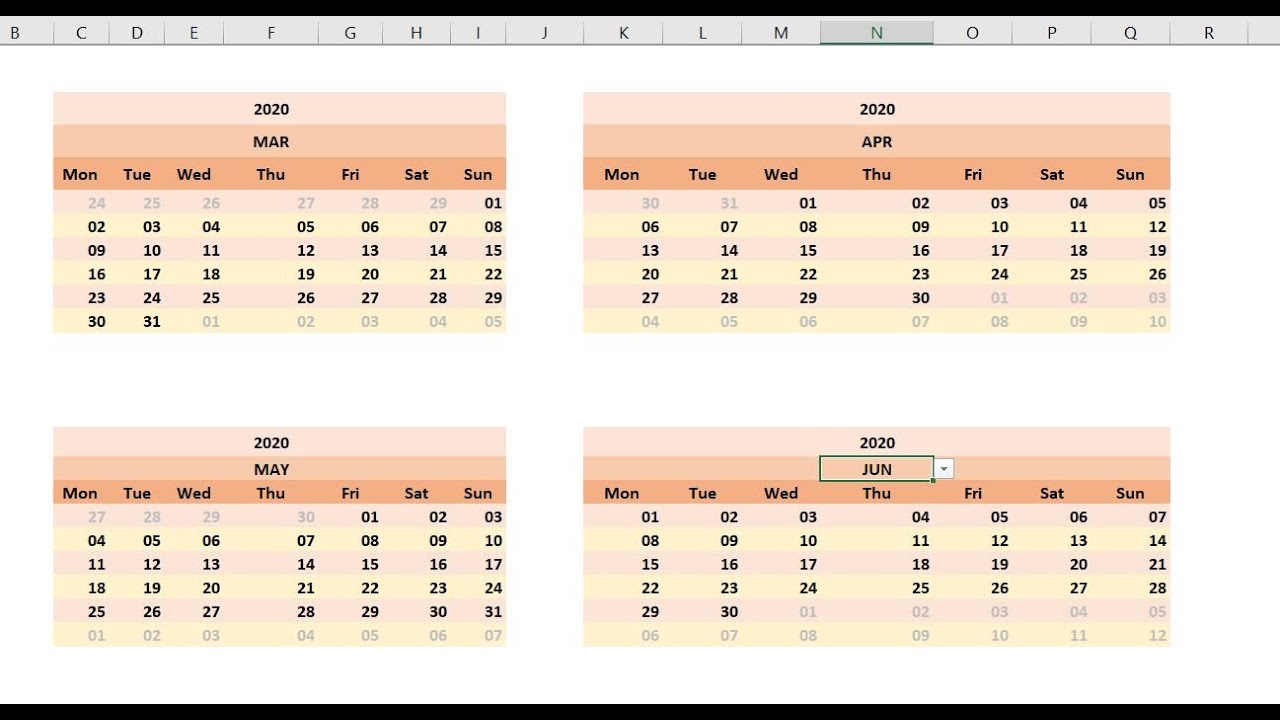1280x720 pixels.
Task: Click the 2020 year above APR
Action: point(877,109)
